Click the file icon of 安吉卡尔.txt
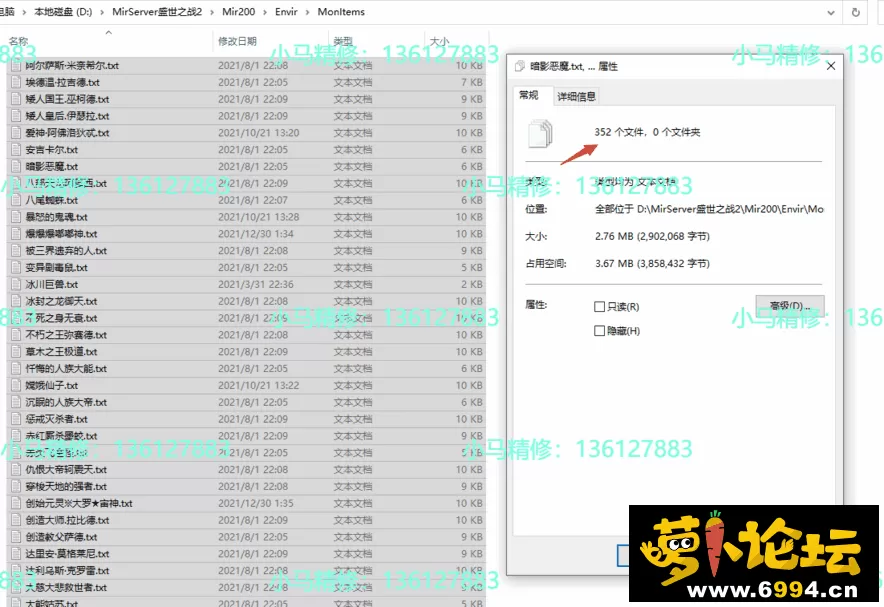Screen dimensions: 884x607 pos(16,150)
